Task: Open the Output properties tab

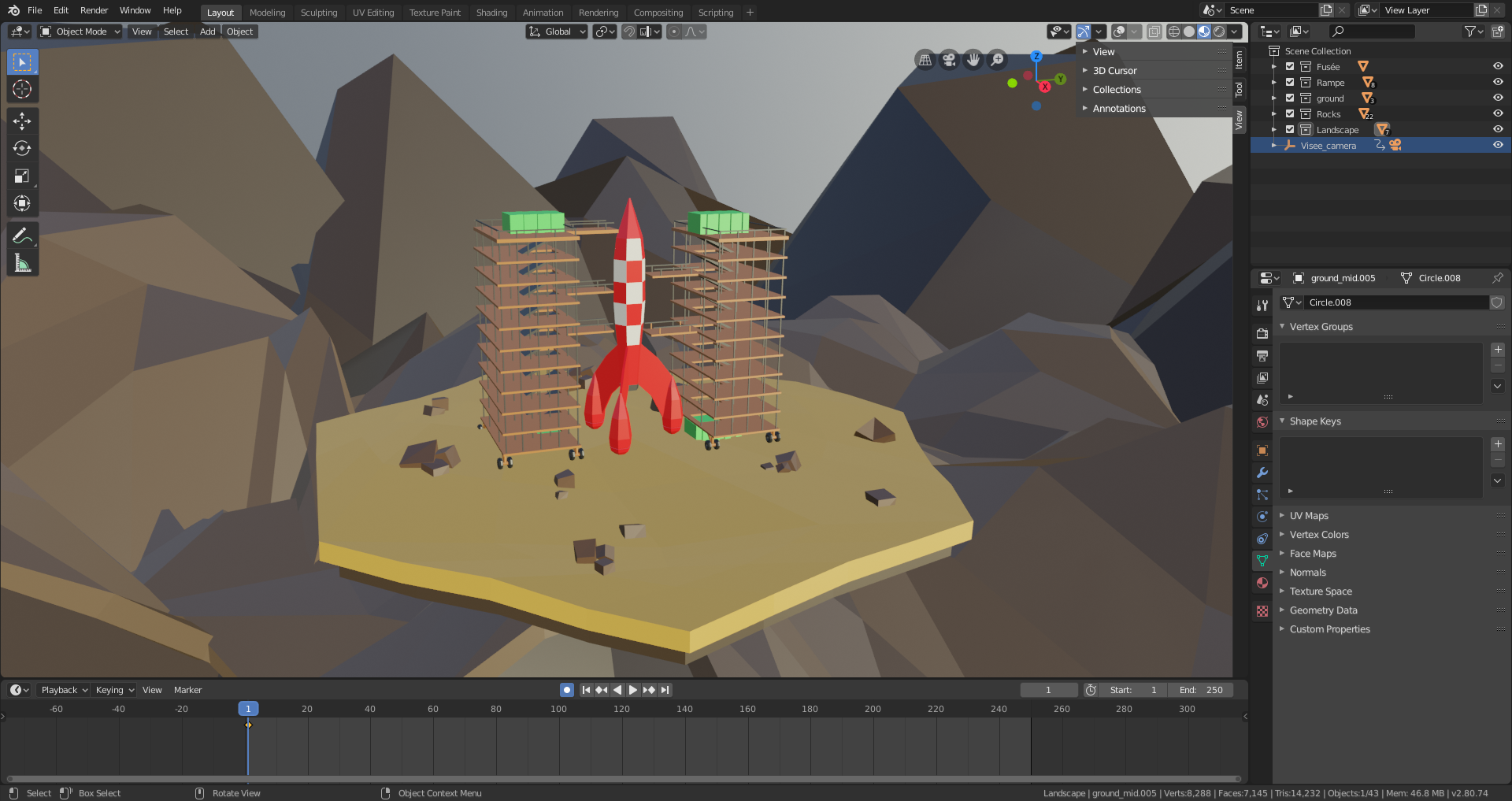Action: pyautogui.click(x=1262, y=355)
